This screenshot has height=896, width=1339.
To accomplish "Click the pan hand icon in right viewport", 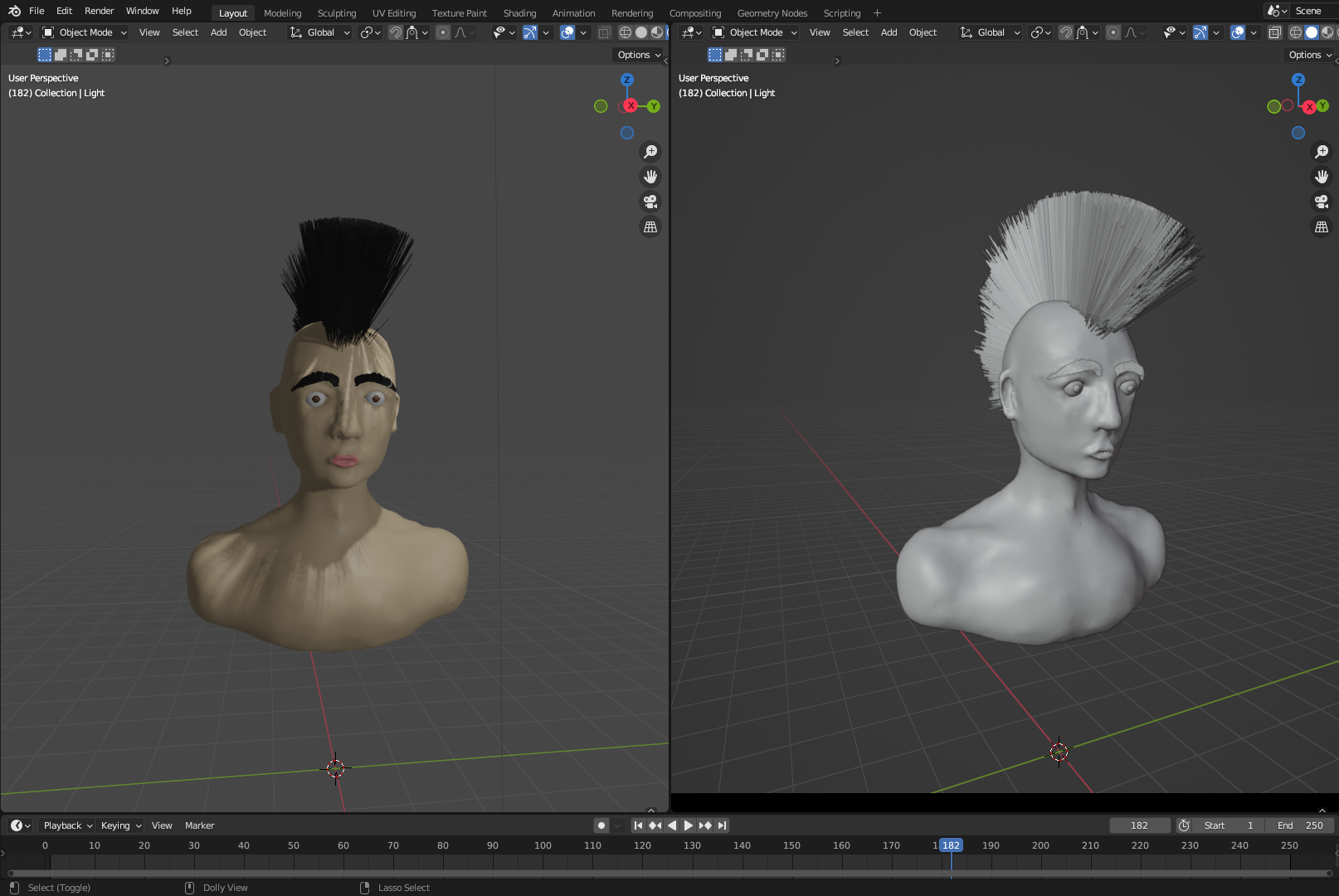I will click(1321, 177).
